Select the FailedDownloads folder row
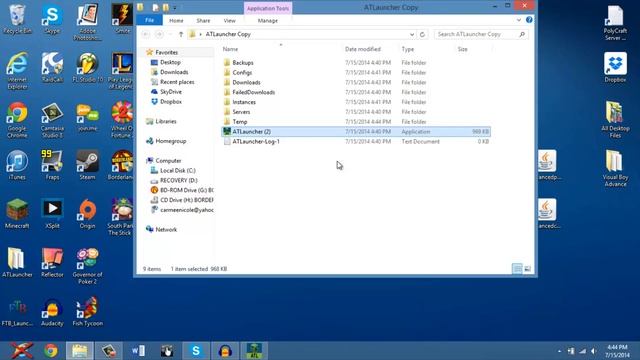Viewport: 640px width, 360px height. [x=356, y=92]
